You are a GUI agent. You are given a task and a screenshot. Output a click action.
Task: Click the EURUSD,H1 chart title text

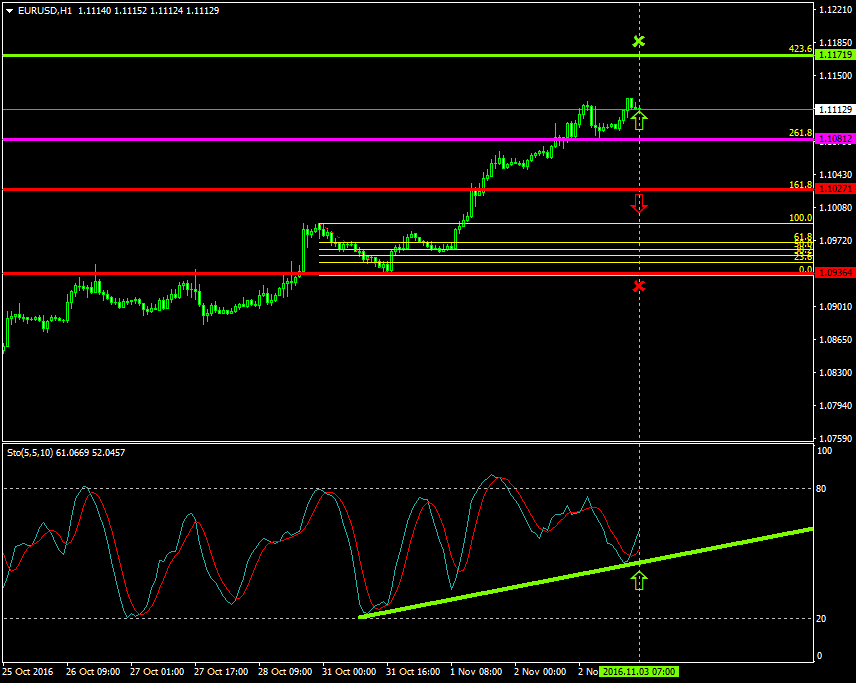click(x=45, y=10)
